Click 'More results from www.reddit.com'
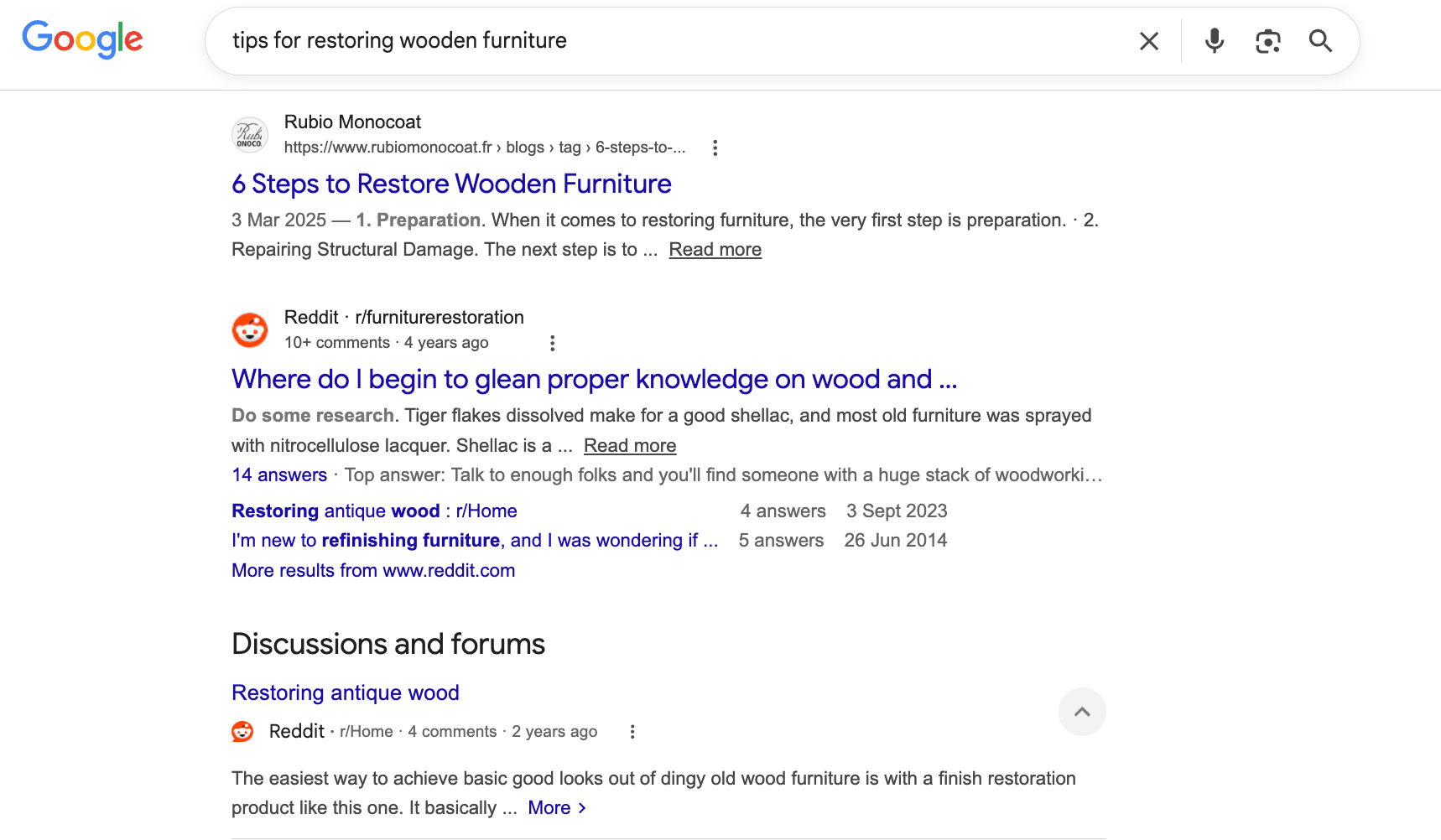This screenshot has width=1441, height=840. [x=373, y=570]
